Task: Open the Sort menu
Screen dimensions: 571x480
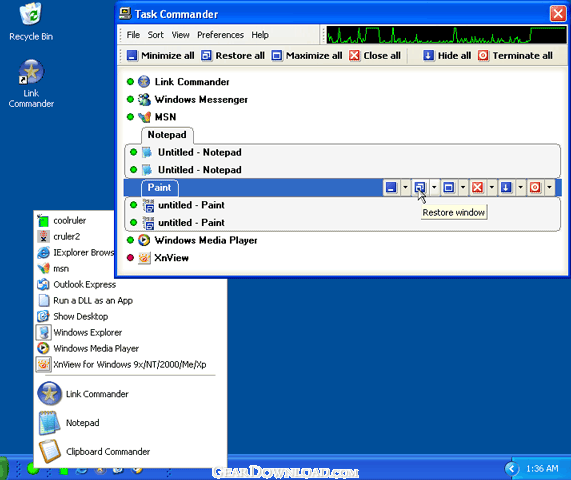Action: point(155,35)
